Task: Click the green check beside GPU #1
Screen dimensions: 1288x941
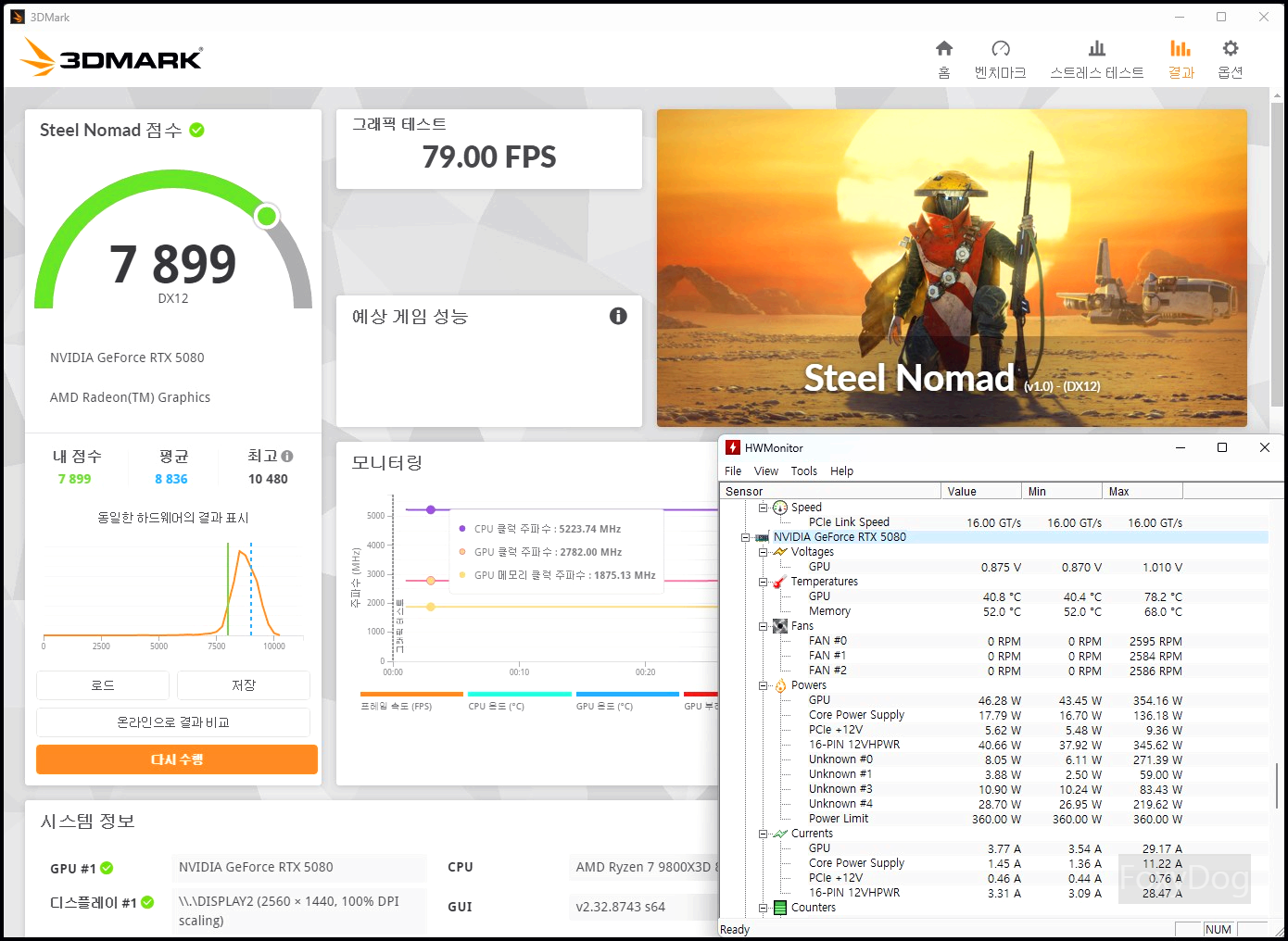Action: pyautogui.click(x=107, y=868)
